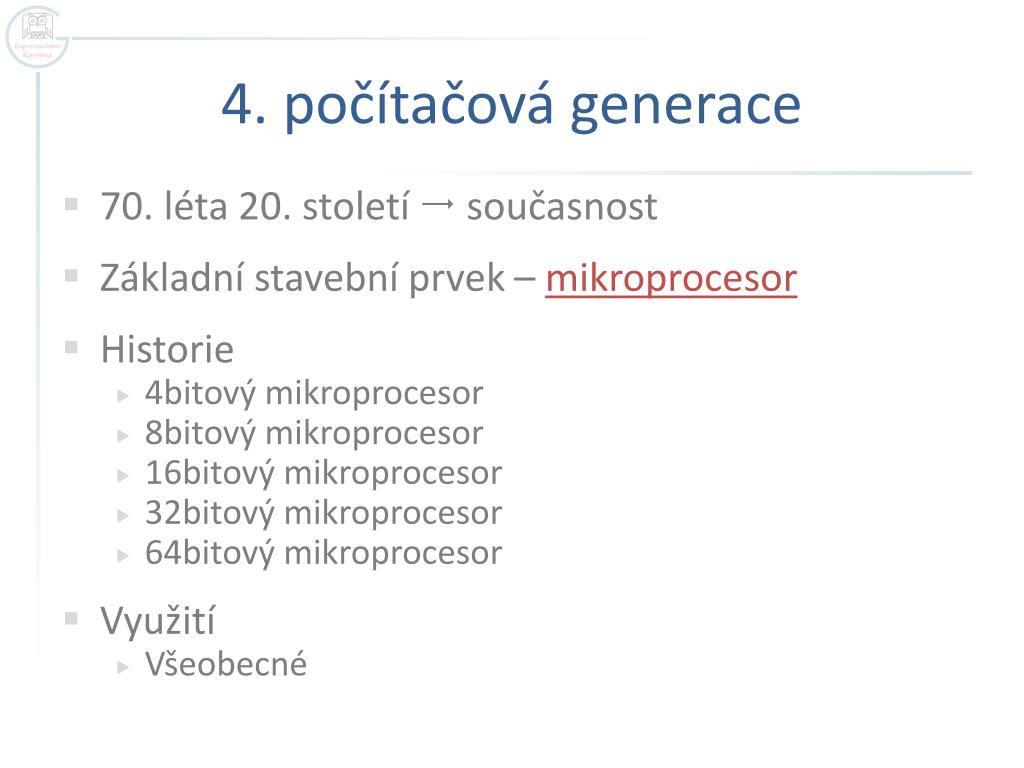Click the Gymnázium Karviná owl logo
Viewport: 1024px width, 768px height.
click(37, 37)
